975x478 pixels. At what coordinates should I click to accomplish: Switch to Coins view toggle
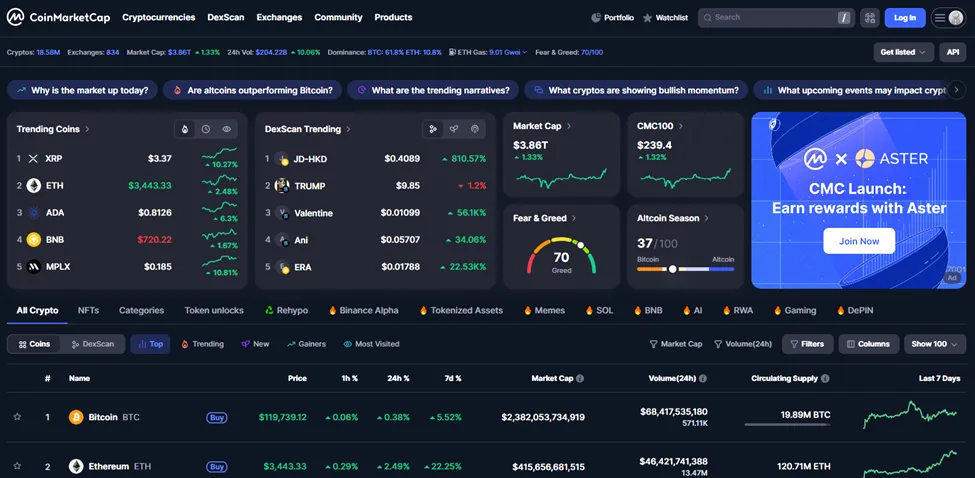34,344
